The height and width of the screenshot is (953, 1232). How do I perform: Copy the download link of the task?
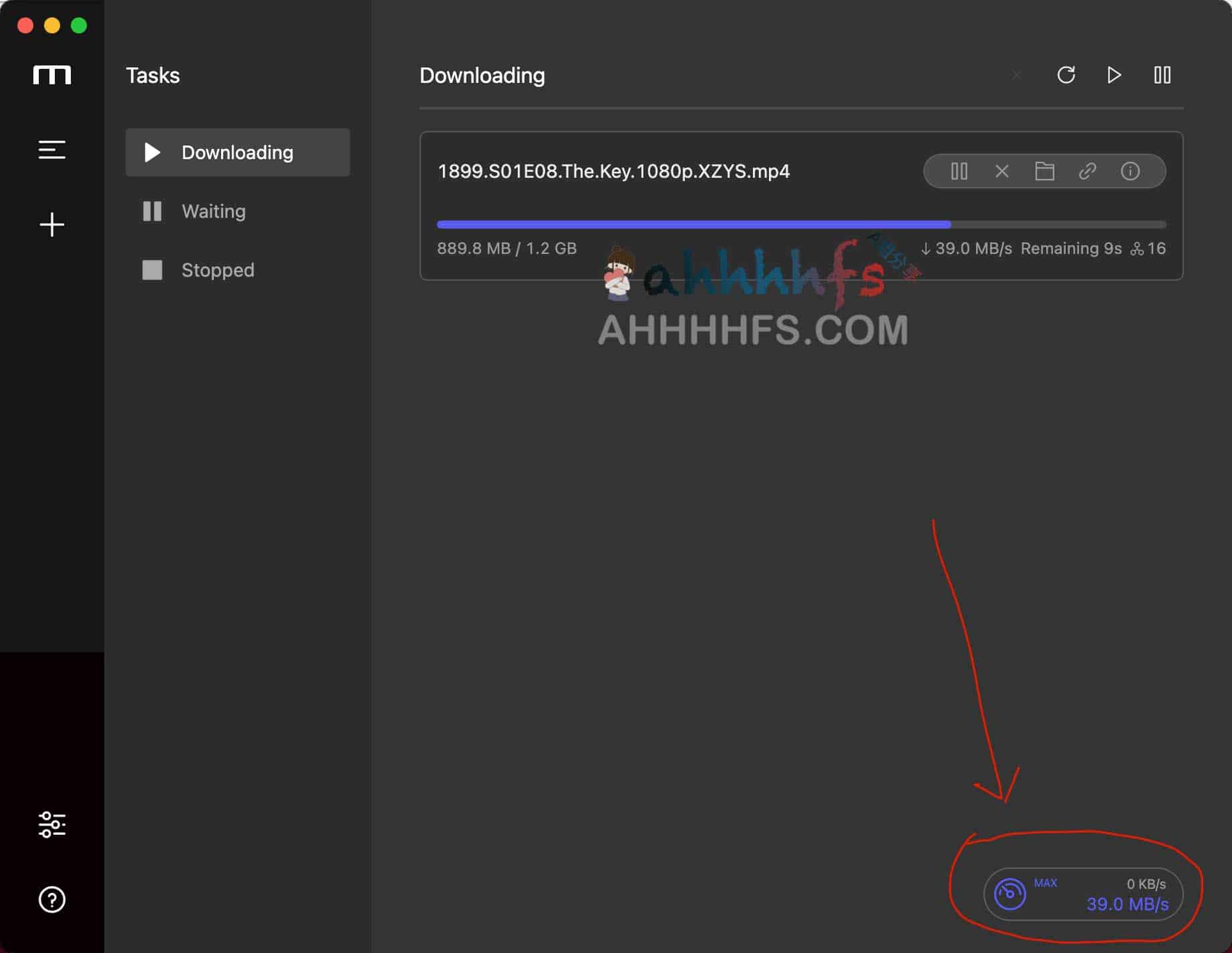[1087, 172]
